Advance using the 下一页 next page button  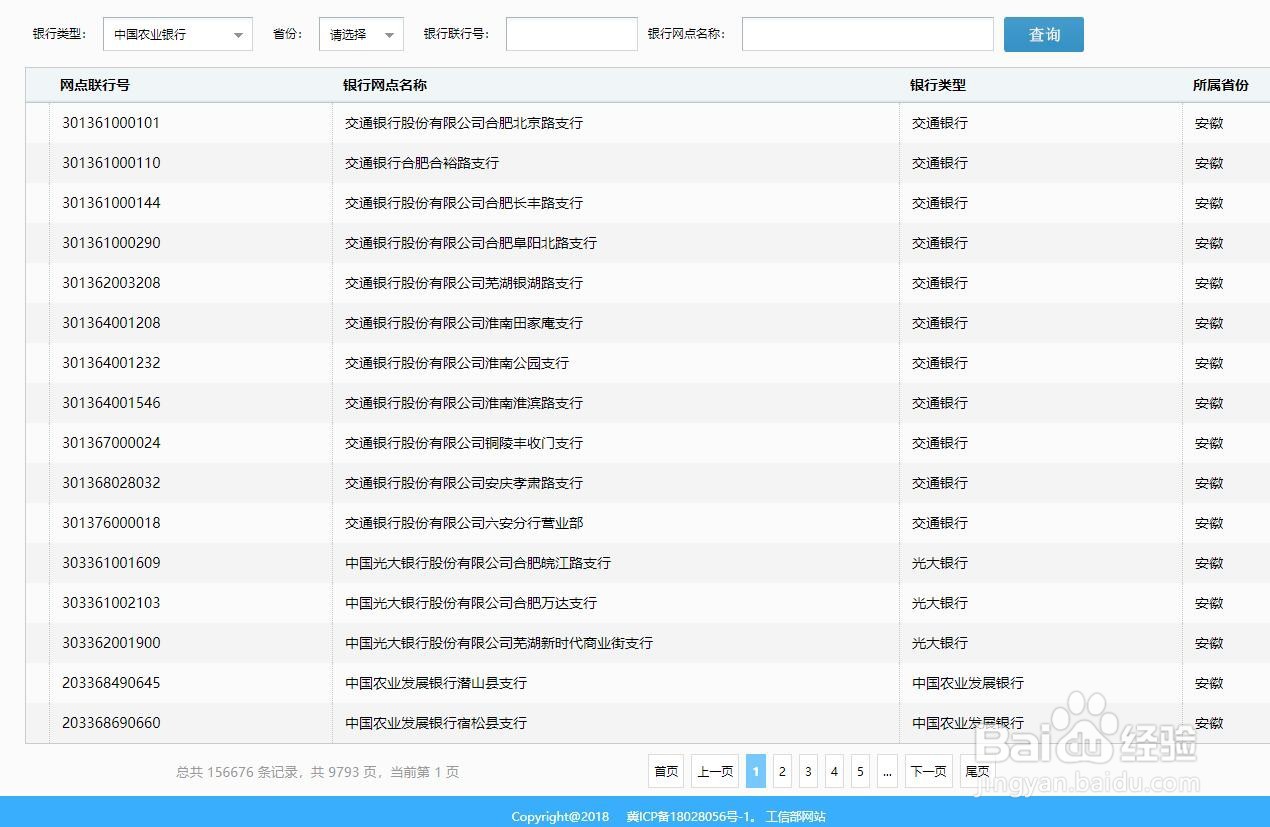point(928,771)
